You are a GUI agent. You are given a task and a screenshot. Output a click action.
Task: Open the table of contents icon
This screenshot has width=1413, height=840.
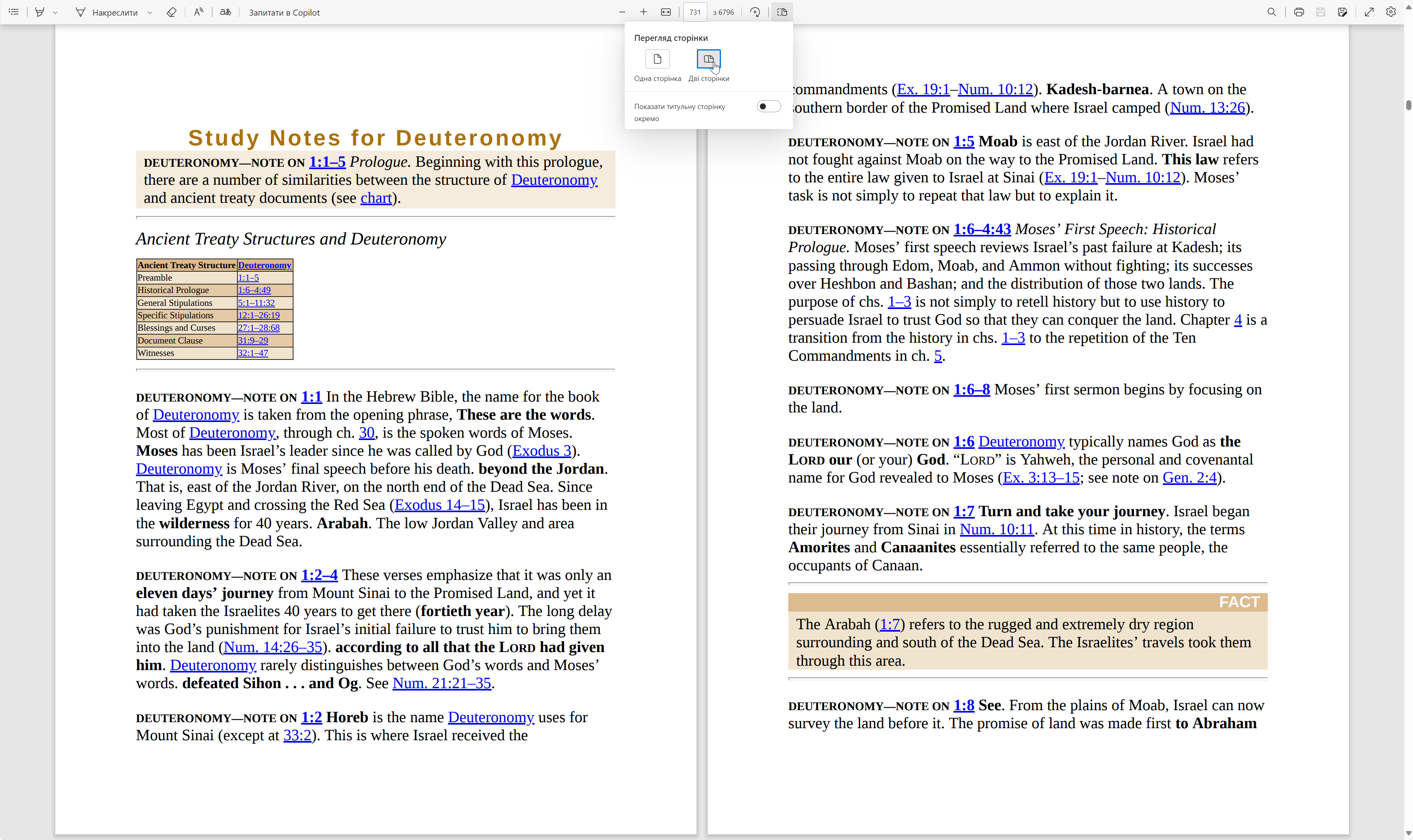pos(14,12)
